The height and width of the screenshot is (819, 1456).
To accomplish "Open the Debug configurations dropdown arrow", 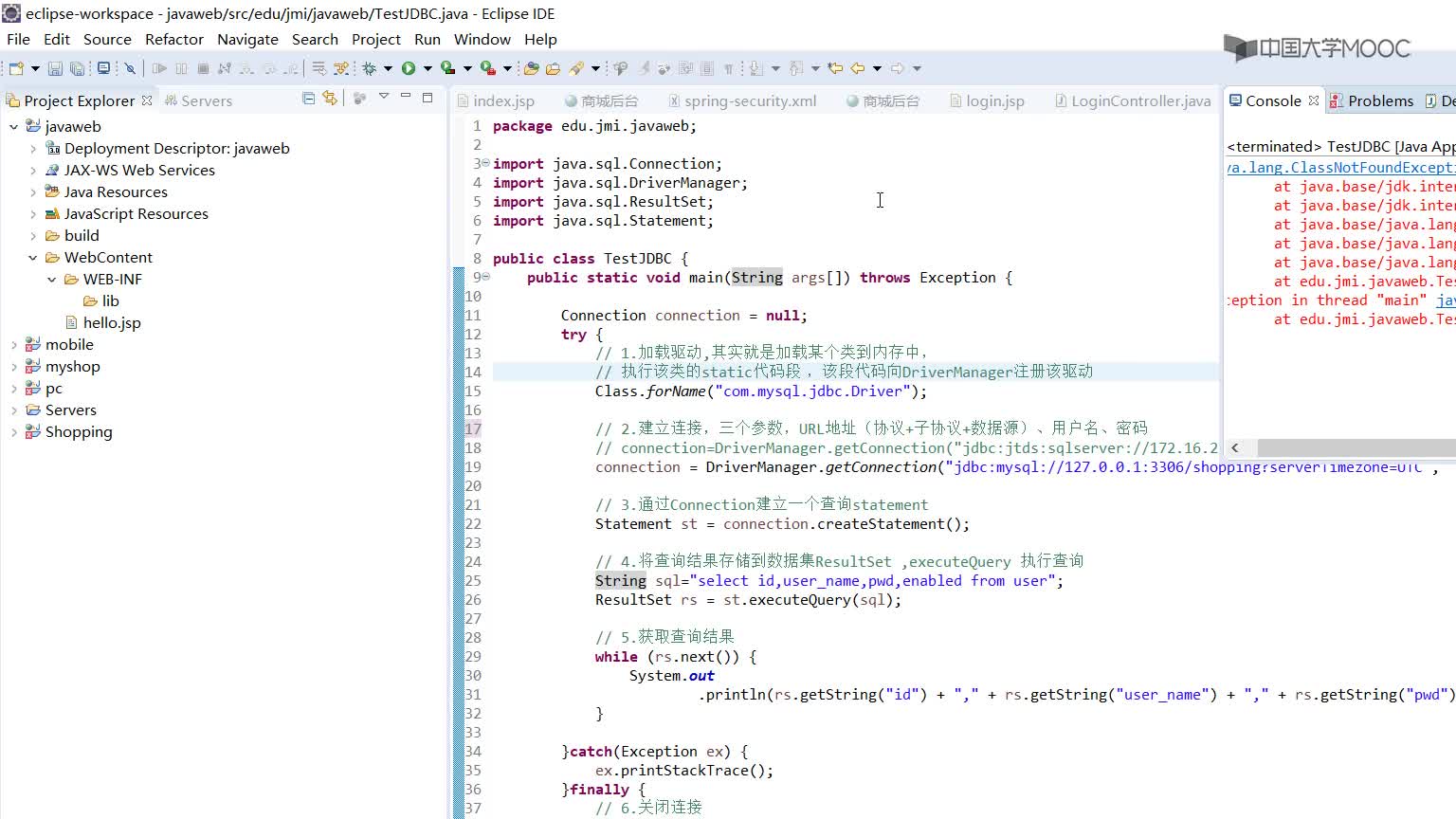I will [x=388, y=68].
